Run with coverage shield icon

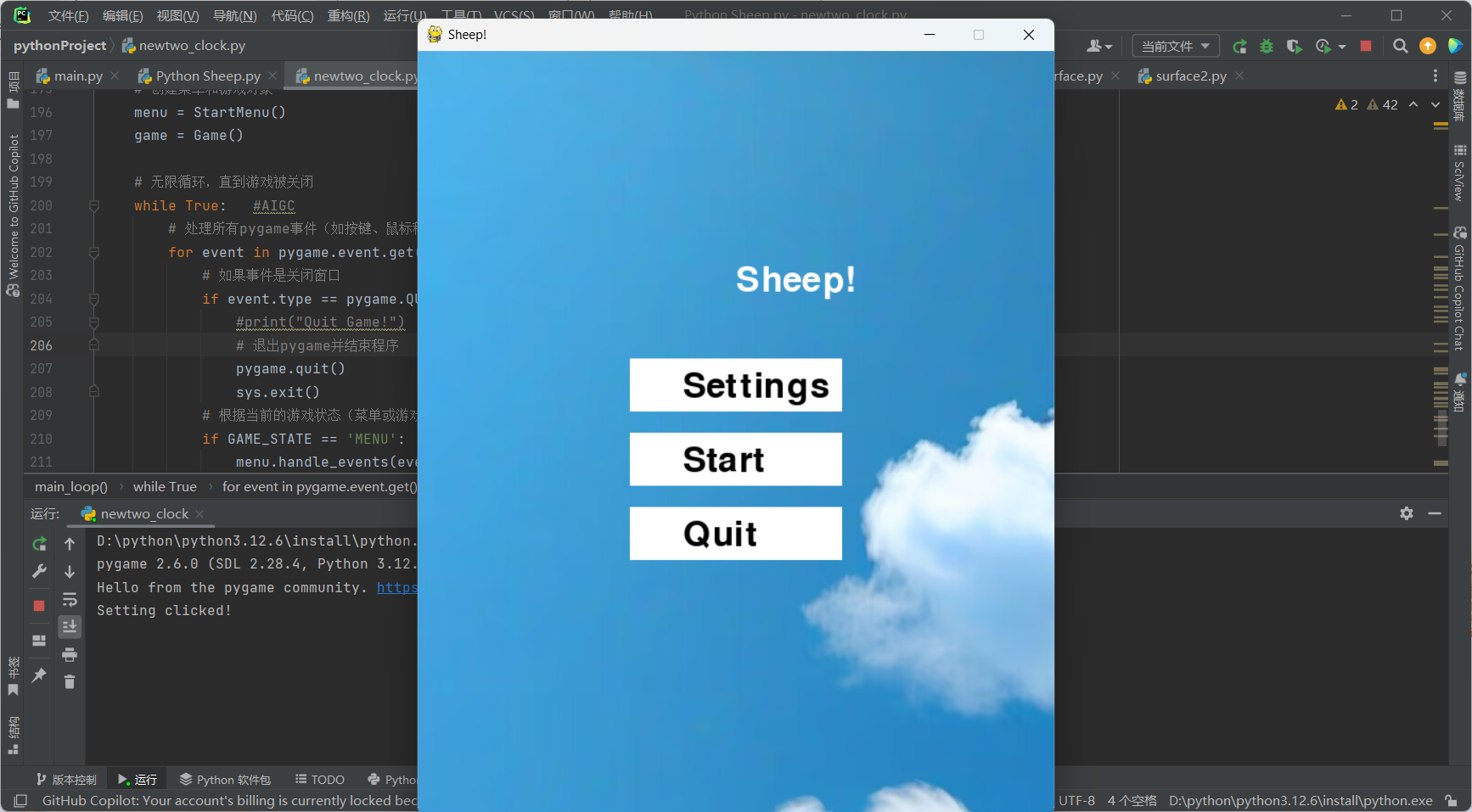[x=1294, y=46]
